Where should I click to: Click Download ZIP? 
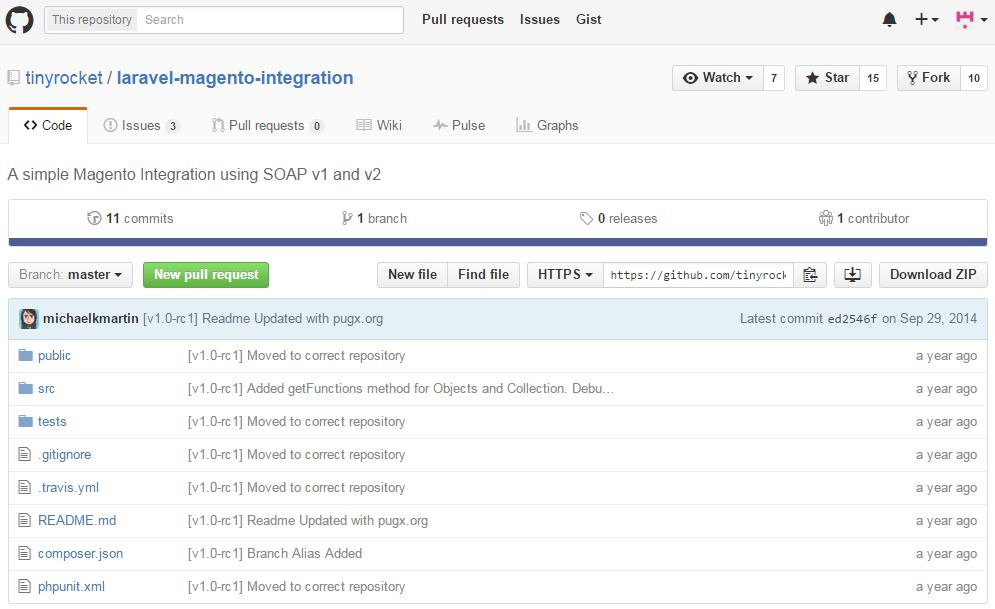933,275
